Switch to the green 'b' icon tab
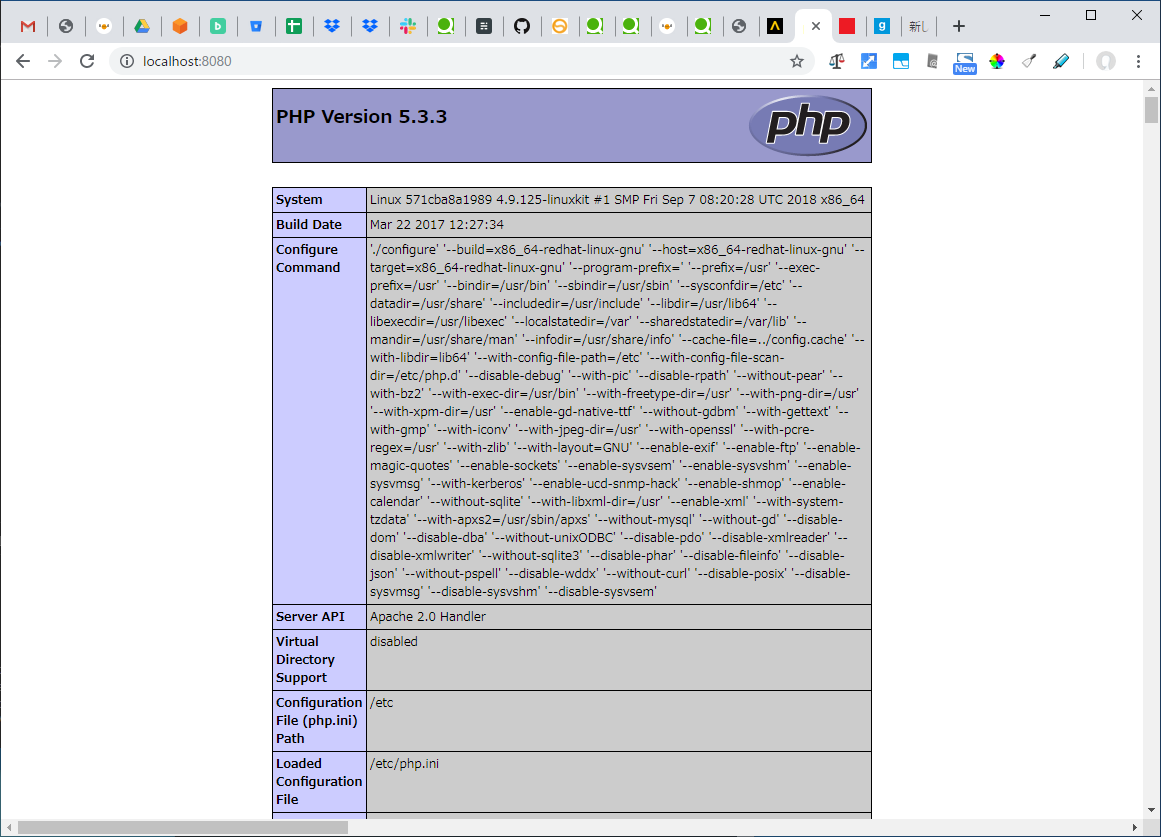The width and height of the screenshot is (1161, 837). (218, 27)
